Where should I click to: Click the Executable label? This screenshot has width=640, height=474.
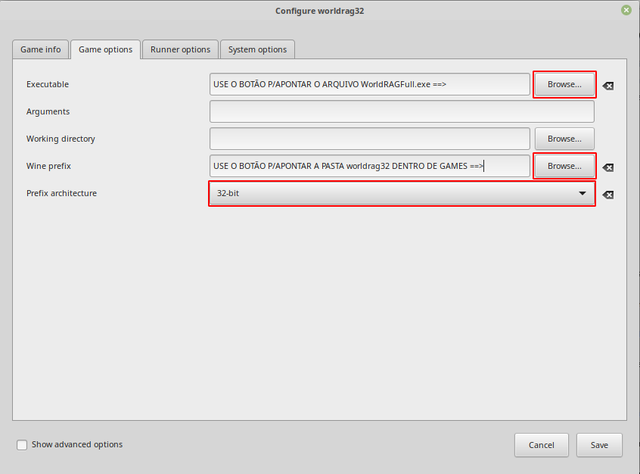point(47,85)
